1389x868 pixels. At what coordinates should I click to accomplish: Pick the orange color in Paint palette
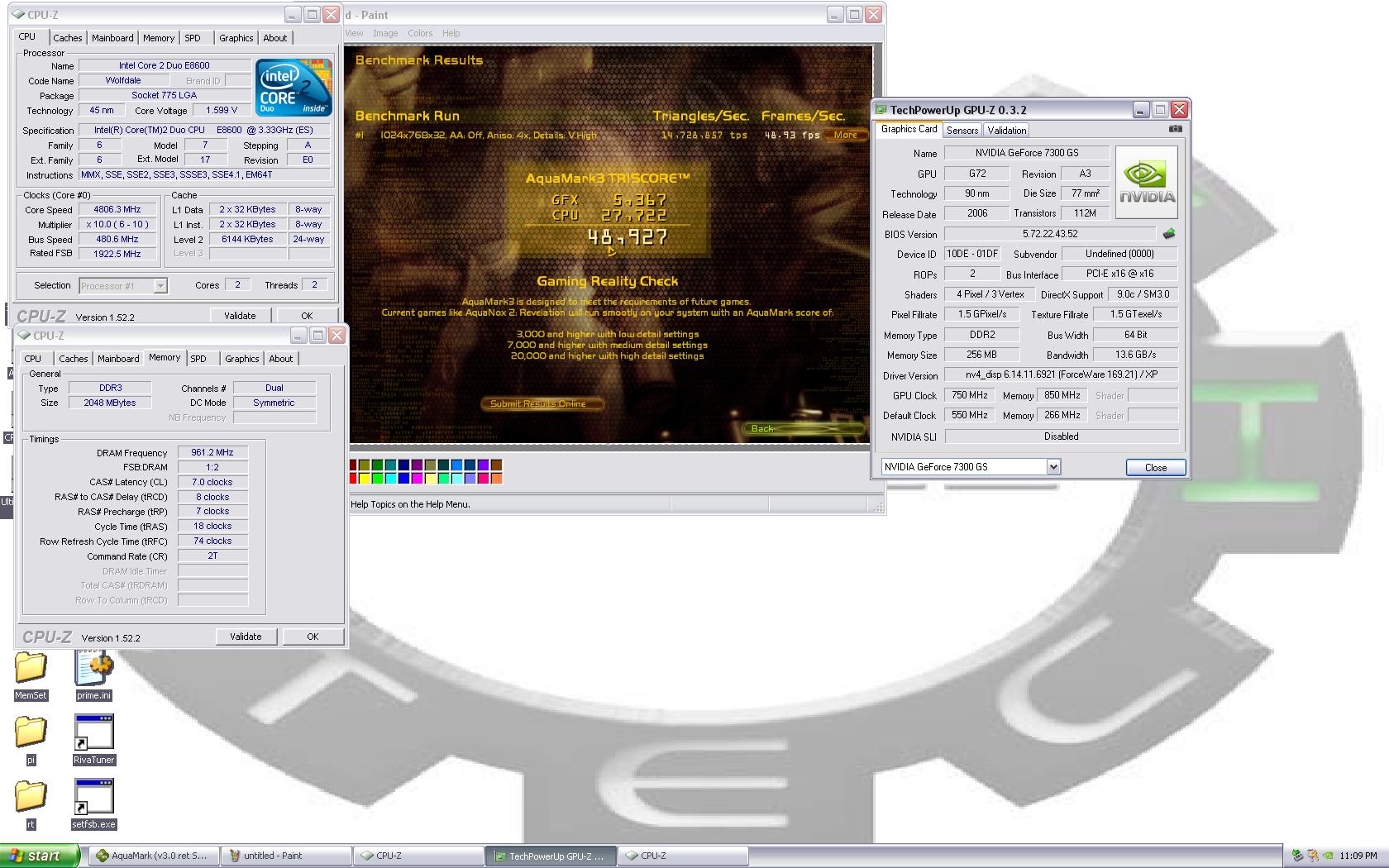496,478
